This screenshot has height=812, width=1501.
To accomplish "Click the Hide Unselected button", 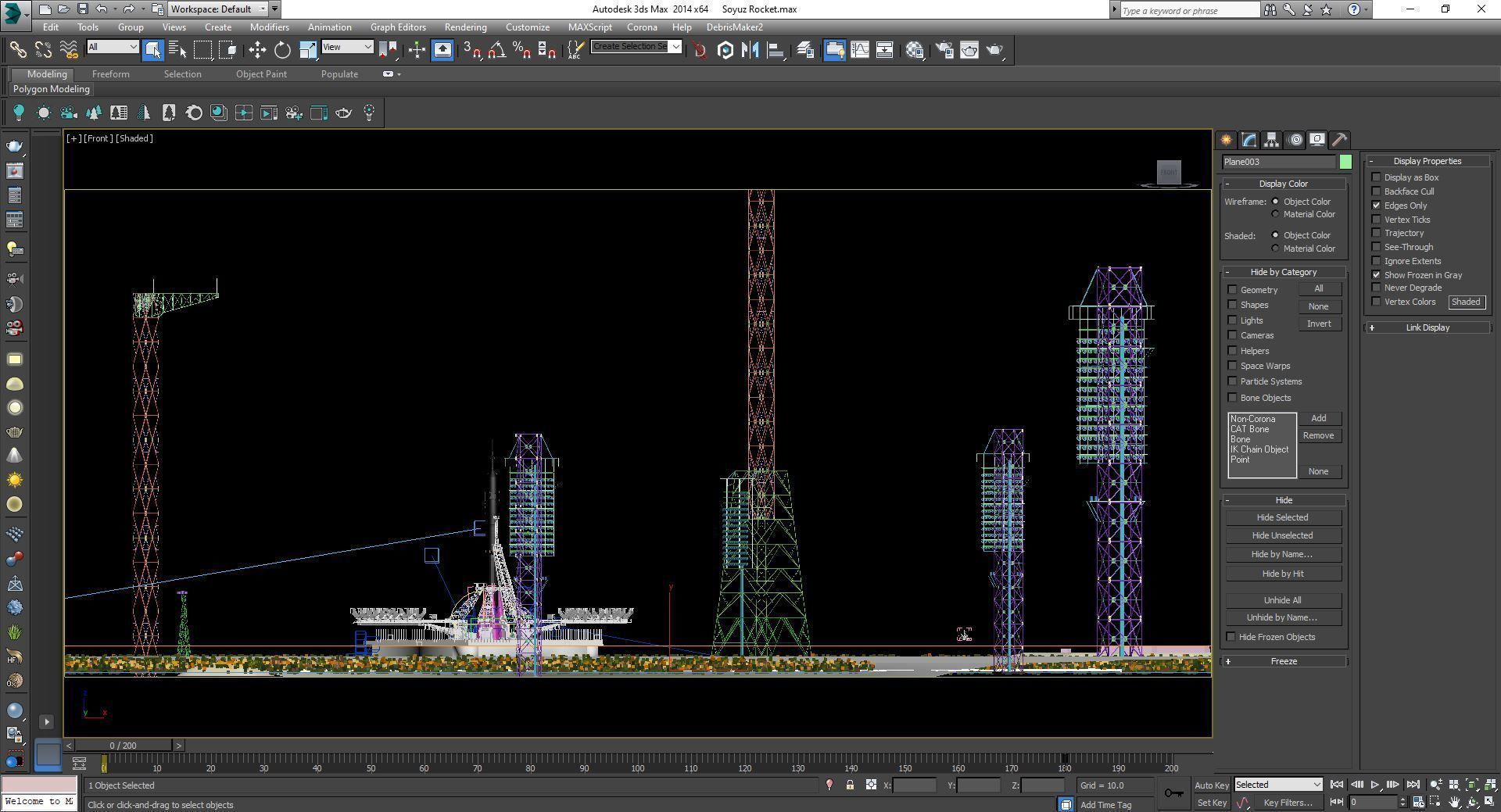I will (1282, 535).
